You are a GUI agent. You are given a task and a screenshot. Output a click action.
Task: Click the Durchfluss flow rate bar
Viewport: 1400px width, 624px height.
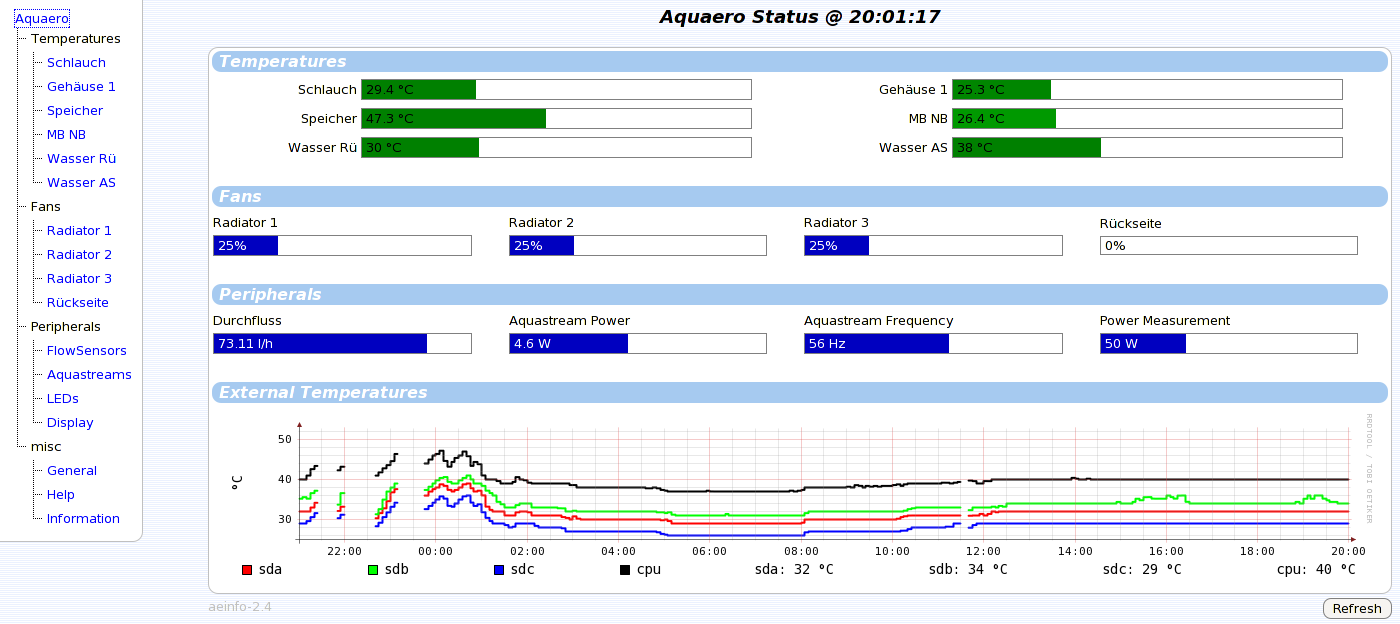tap(342, 344)
